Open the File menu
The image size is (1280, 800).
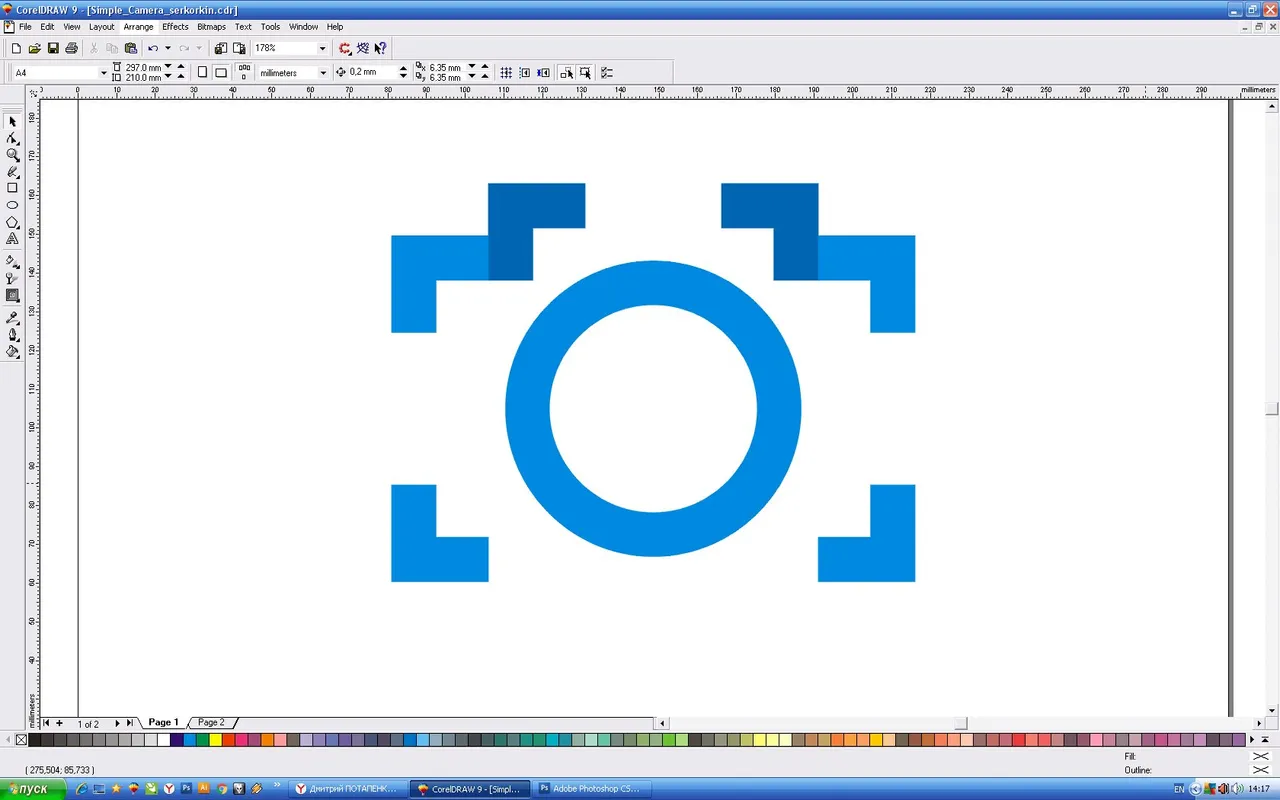click(x=25, y=27)
